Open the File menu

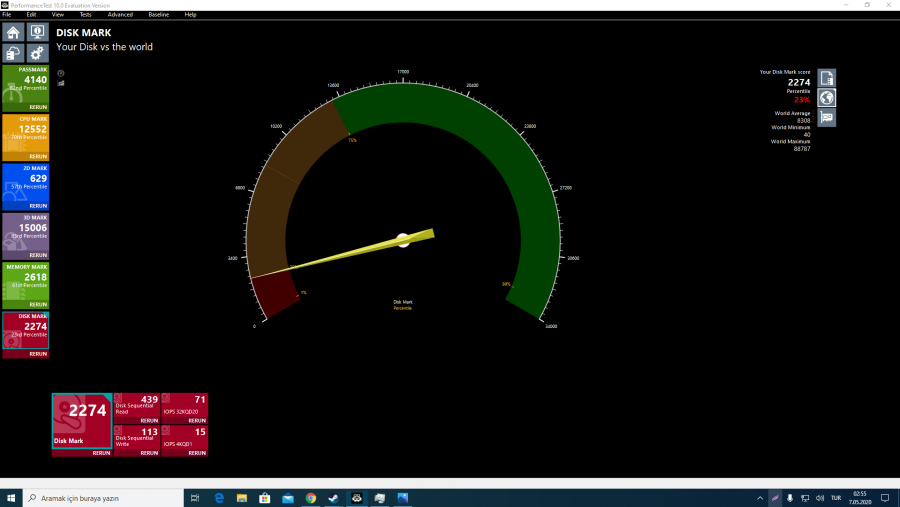[x=7, y=15]
